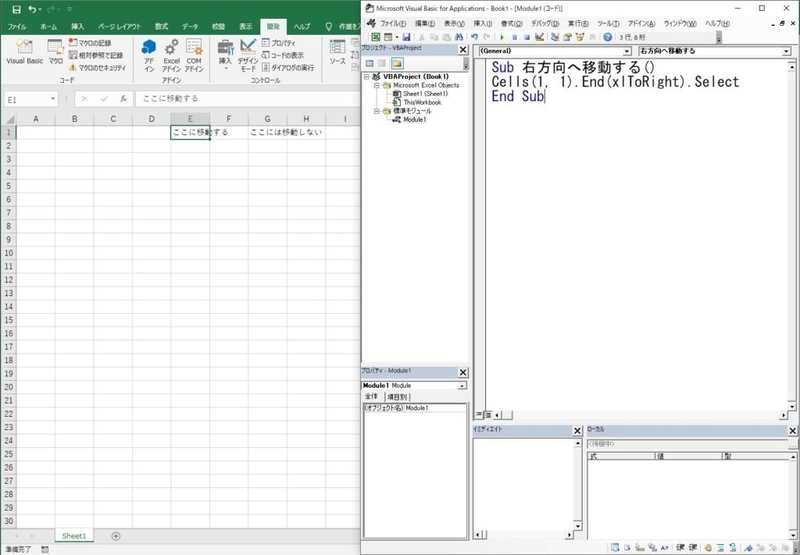Start マクロの記録 (Record Macro)
The height and width of the screenshot is (555, 800).
pos(90,43)
